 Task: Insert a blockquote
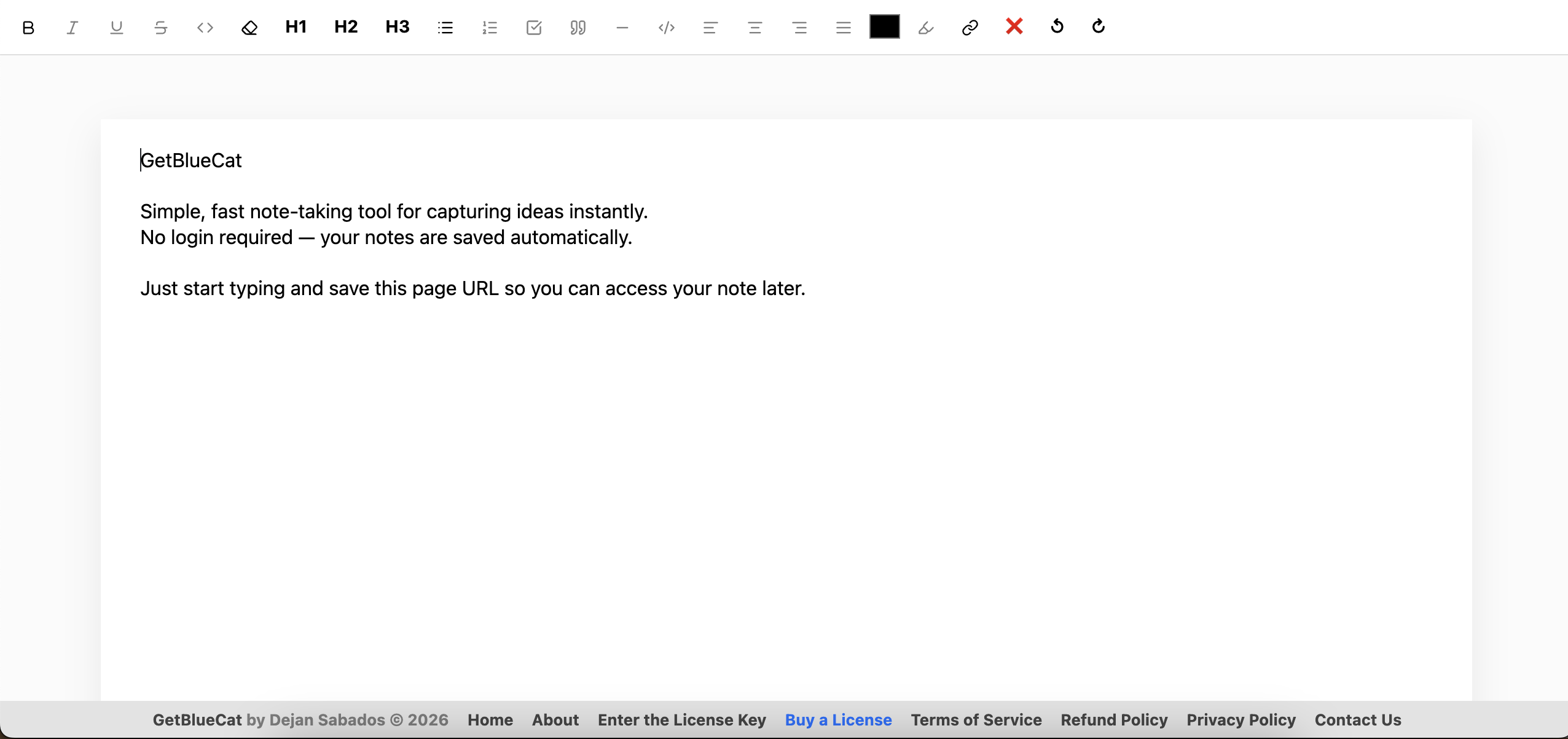[578, 28]
